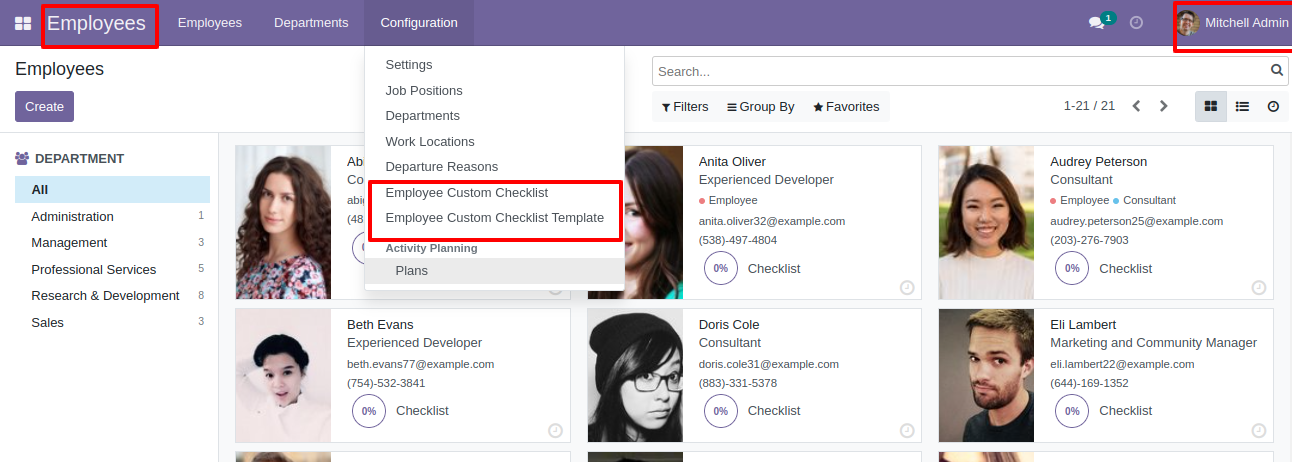The image size is (1292, 462).
Task: Click Beth Evans 0% checklist progress circle
Action: point(369,411)
